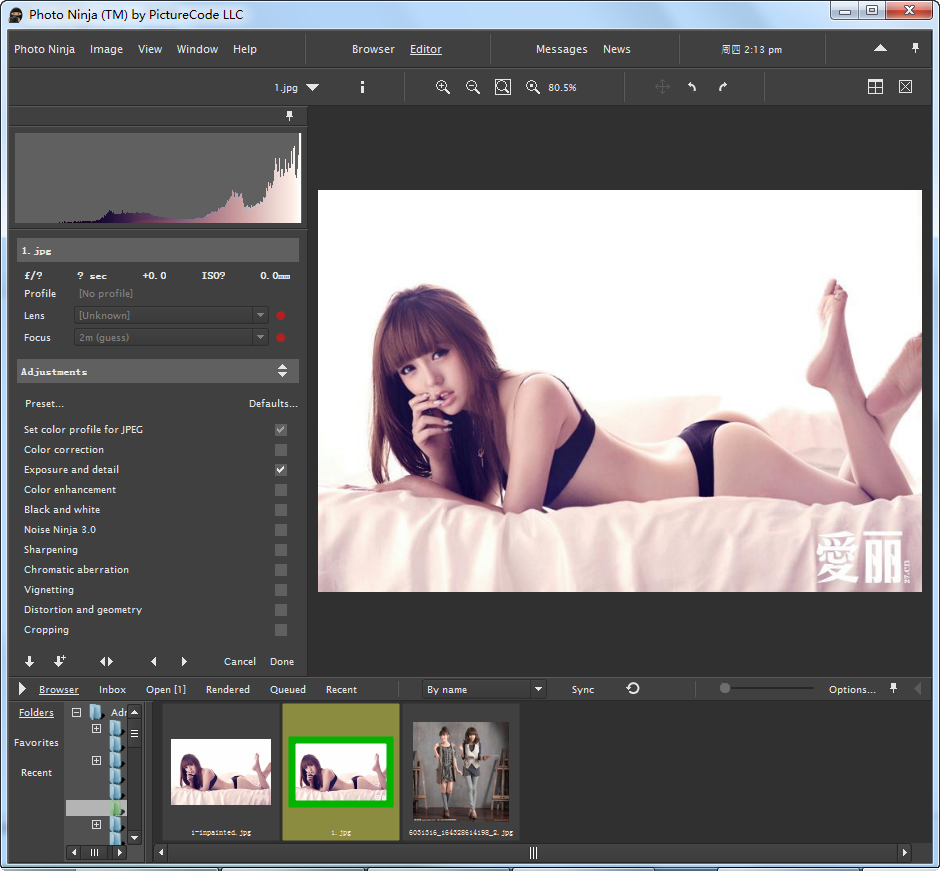Click the rotate right arrow icon
Image resolution: width=940 pixels, height=871 pixels.
click(x=723, y=88)
